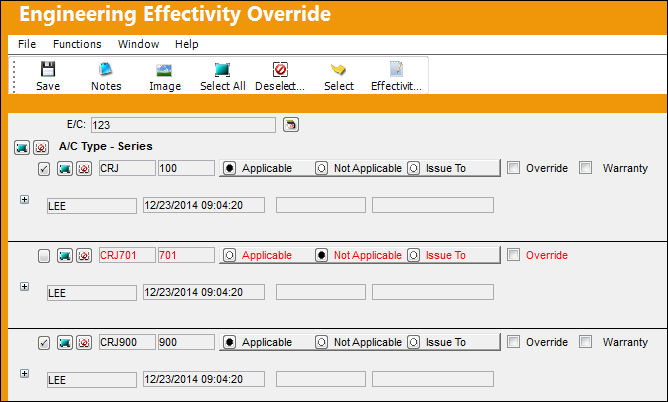Enable Override for CRJ701
This screenshot has height=402, width=668.
[x=513, y=255]
